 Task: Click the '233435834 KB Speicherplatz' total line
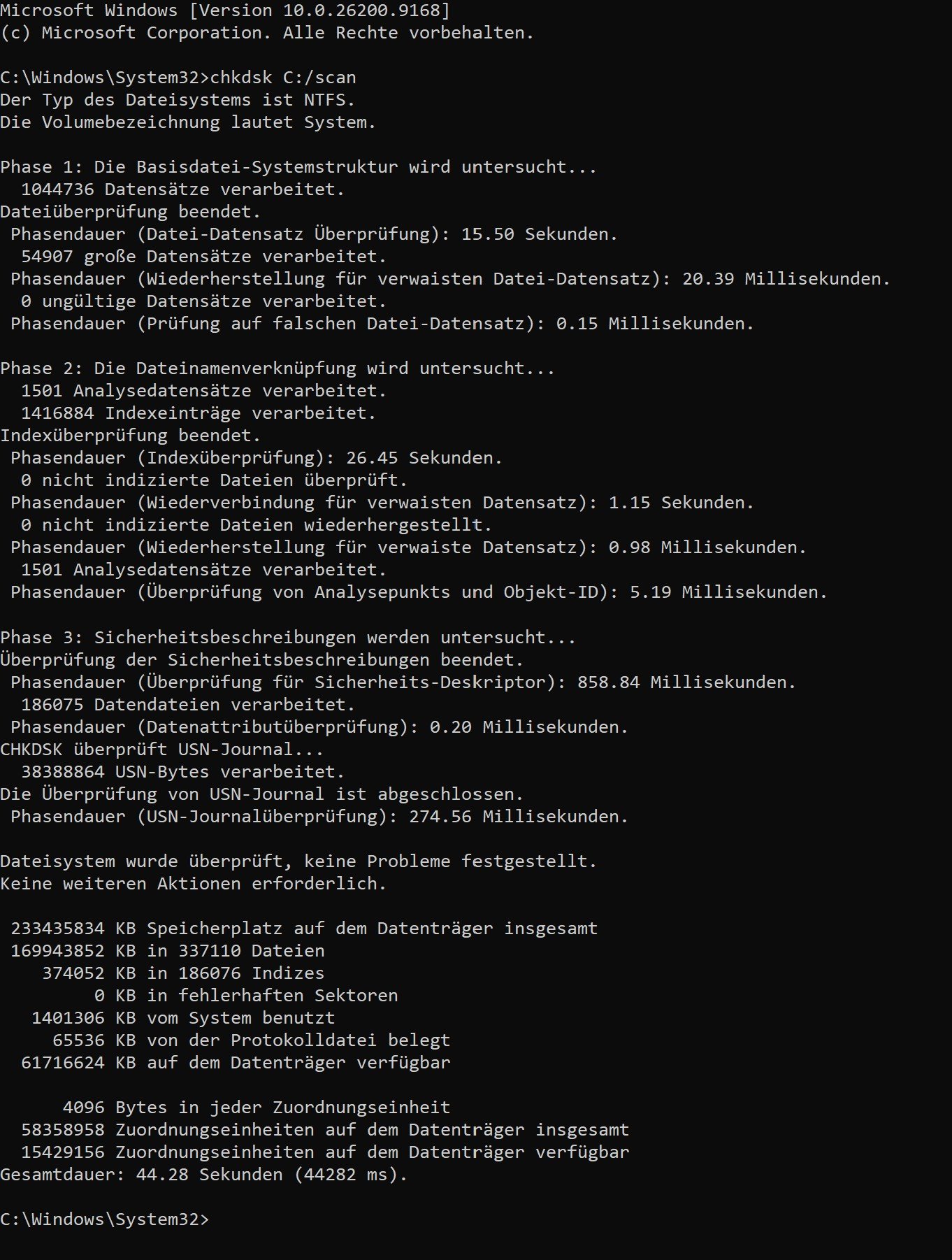304,928
